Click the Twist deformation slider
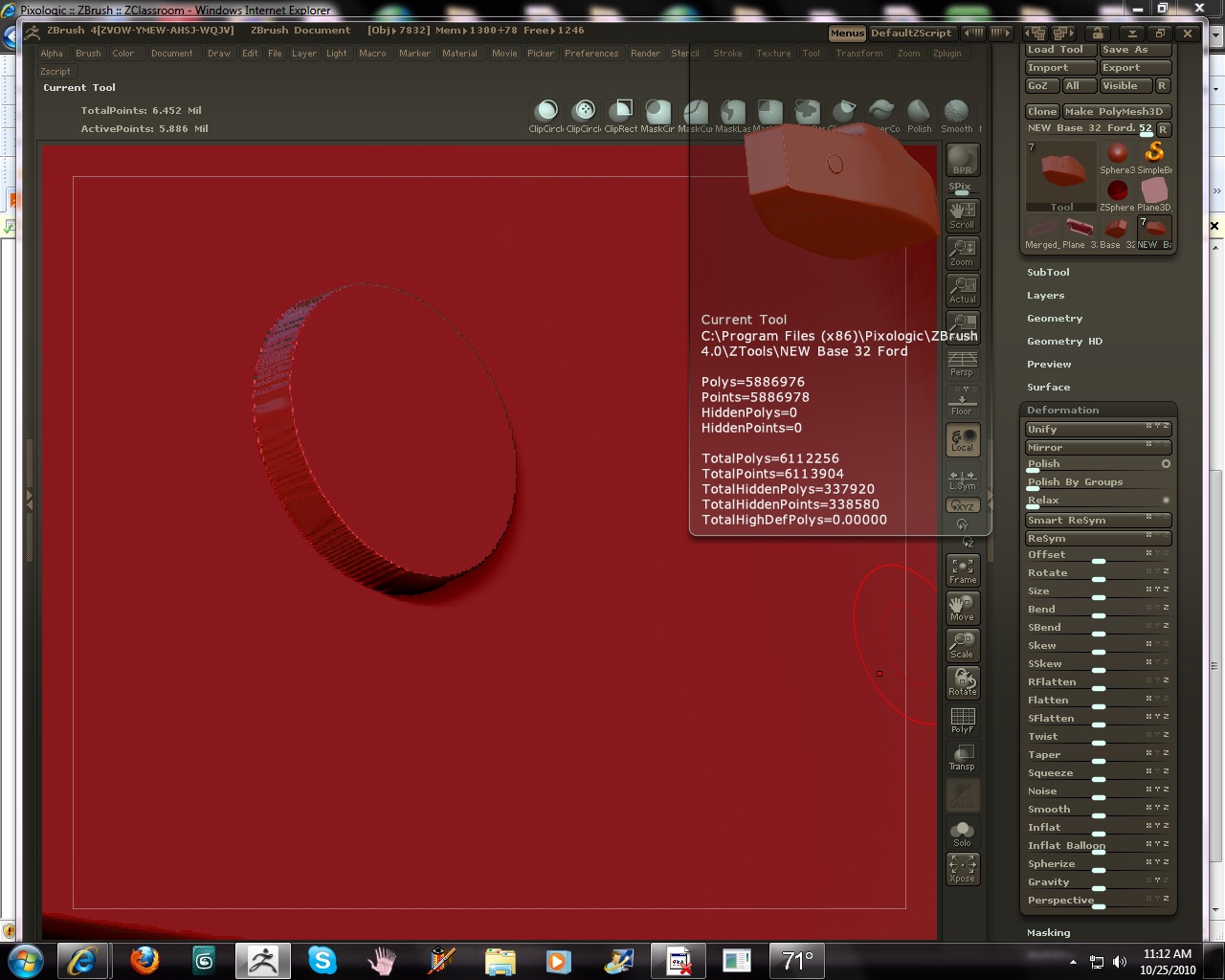The width and height of the screenshot is (1225, 980). (x=1099, y=737)
